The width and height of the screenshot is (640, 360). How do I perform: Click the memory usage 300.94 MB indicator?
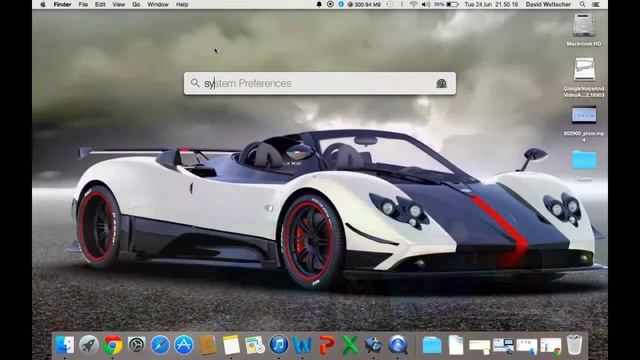pos(364,4)
